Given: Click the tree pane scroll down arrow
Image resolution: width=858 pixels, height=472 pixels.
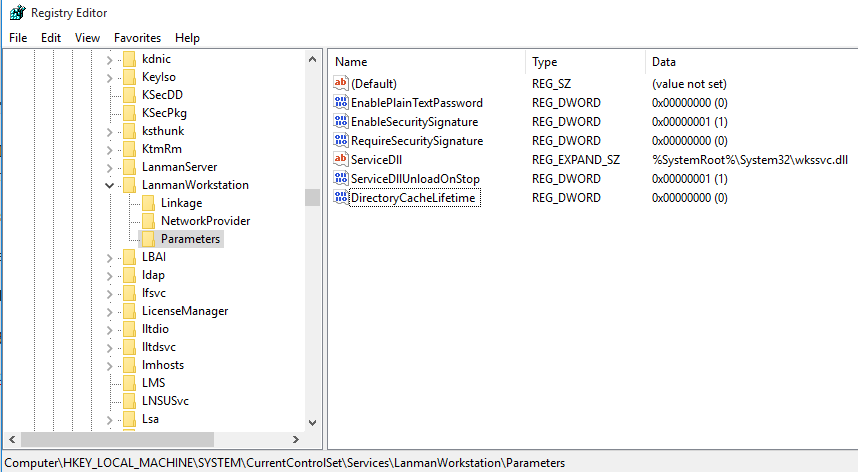Looking at the screenshot, I should coord(312,423).
